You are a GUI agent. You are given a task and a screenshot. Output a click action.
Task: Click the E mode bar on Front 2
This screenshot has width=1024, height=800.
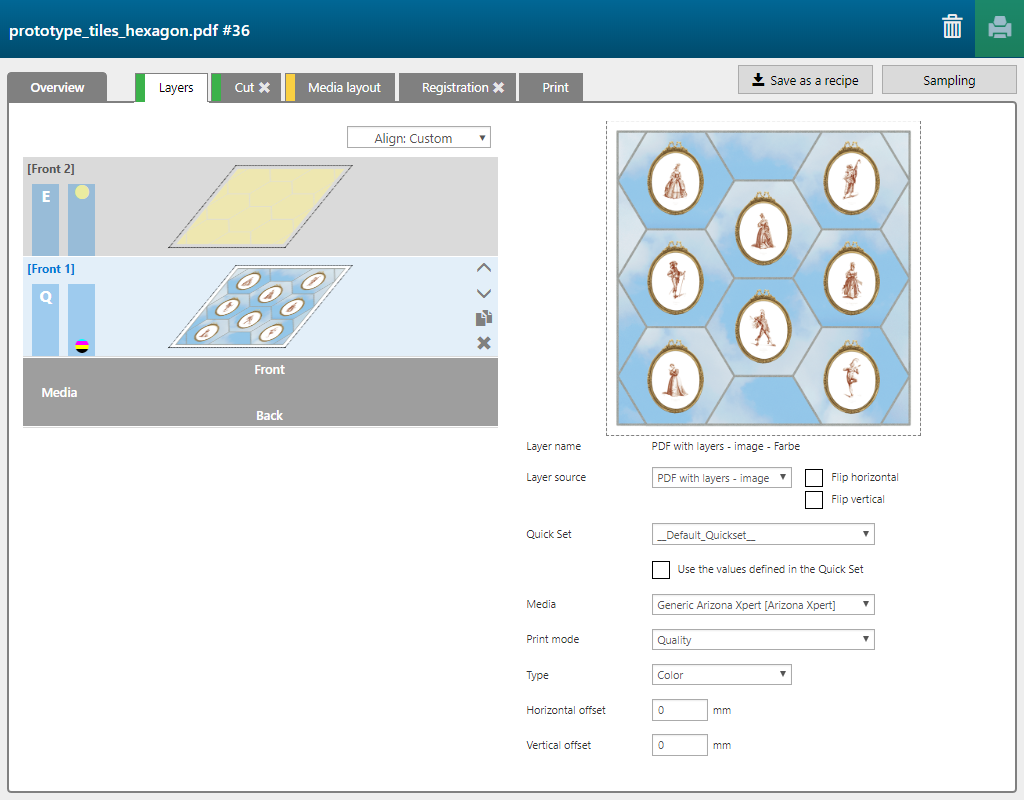[x=46, y=219]
